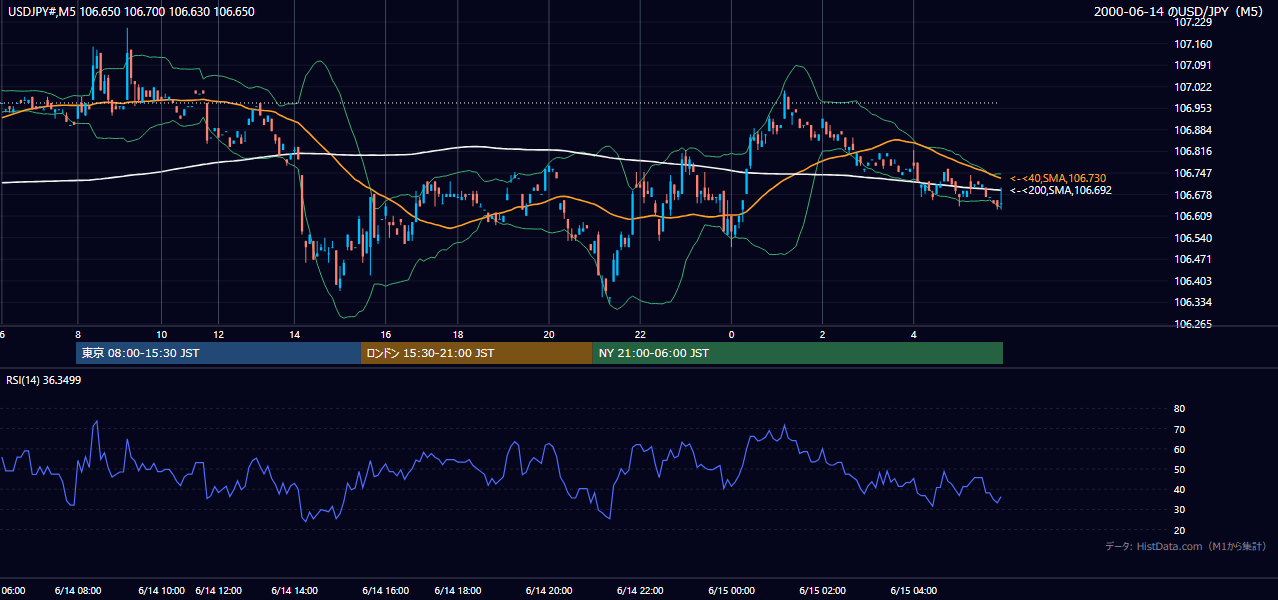Click the HistData.com data source credit

(x=1186, y=546)
